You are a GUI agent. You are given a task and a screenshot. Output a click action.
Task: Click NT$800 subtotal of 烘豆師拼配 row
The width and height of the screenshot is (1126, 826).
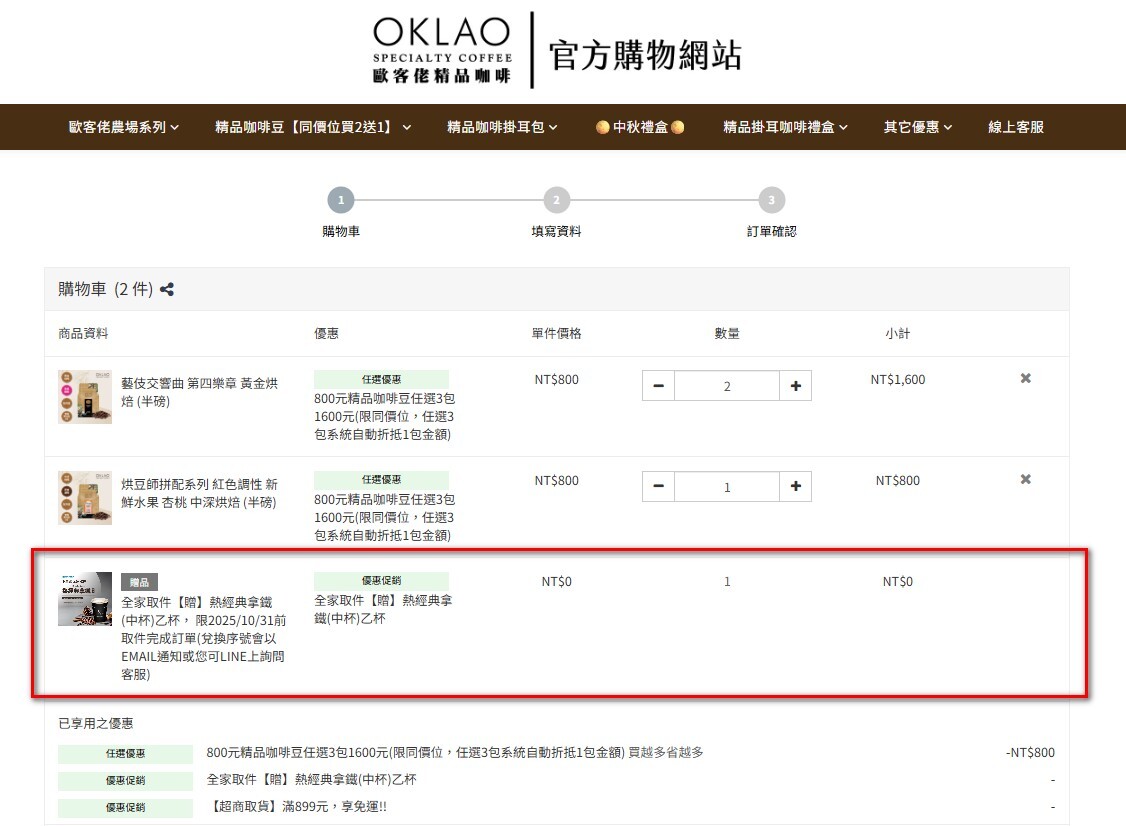(898, 481)
